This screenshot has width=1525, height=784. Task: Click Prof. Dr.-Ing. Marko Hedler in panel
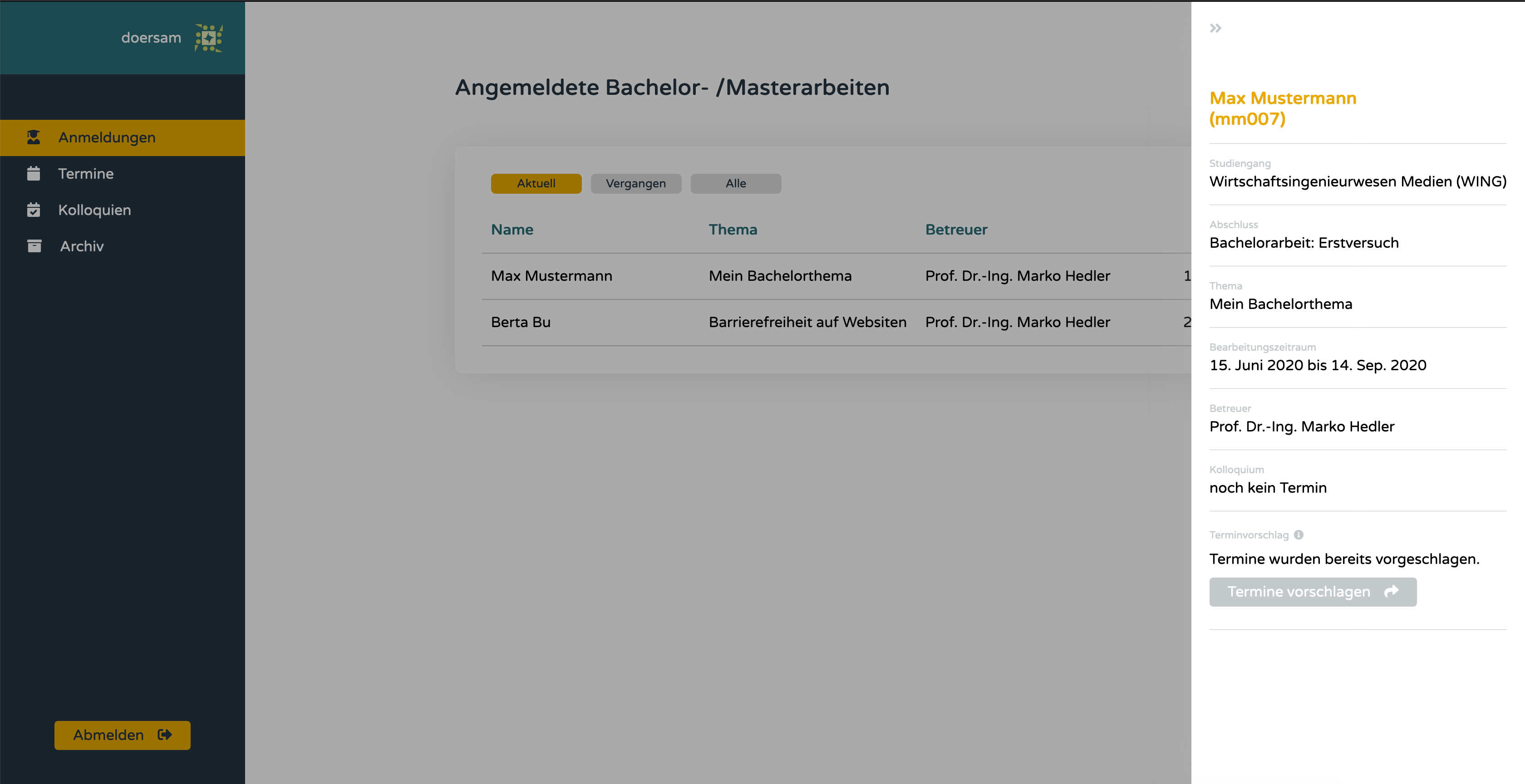1302,426
